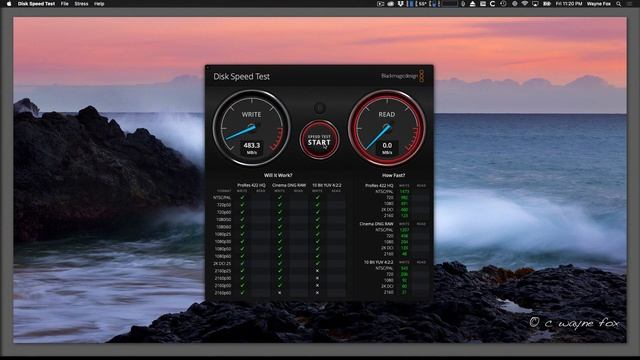
Task: Click "ProRes 422 HQ" column in Will It Work
Action: tap(251, 185)
